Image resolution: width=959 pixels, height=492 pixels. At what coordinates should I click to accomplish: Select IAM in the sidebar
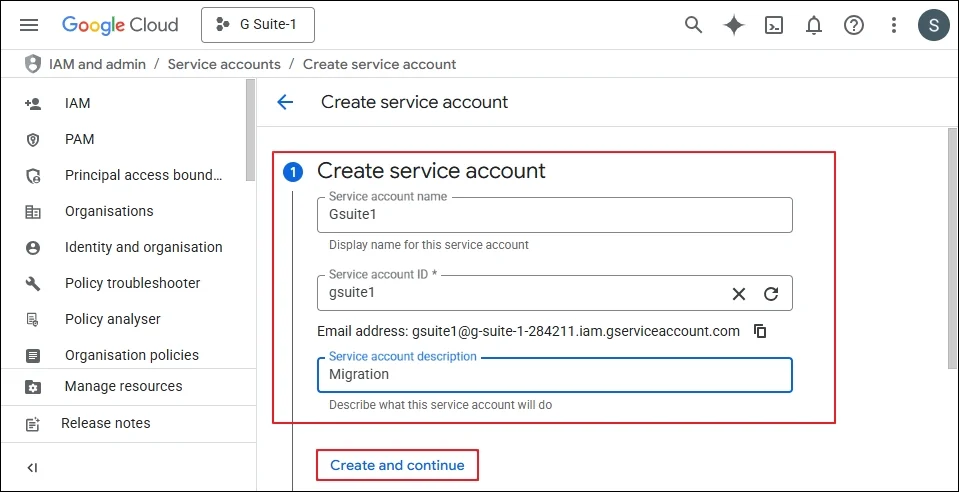coord(78,103)
